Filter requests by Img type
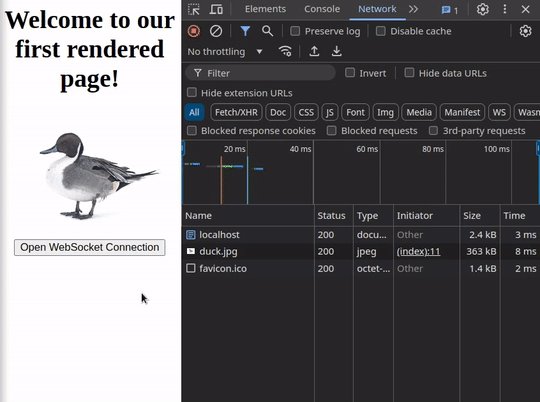Screen dimensions: 540x402 click(385, 112)
